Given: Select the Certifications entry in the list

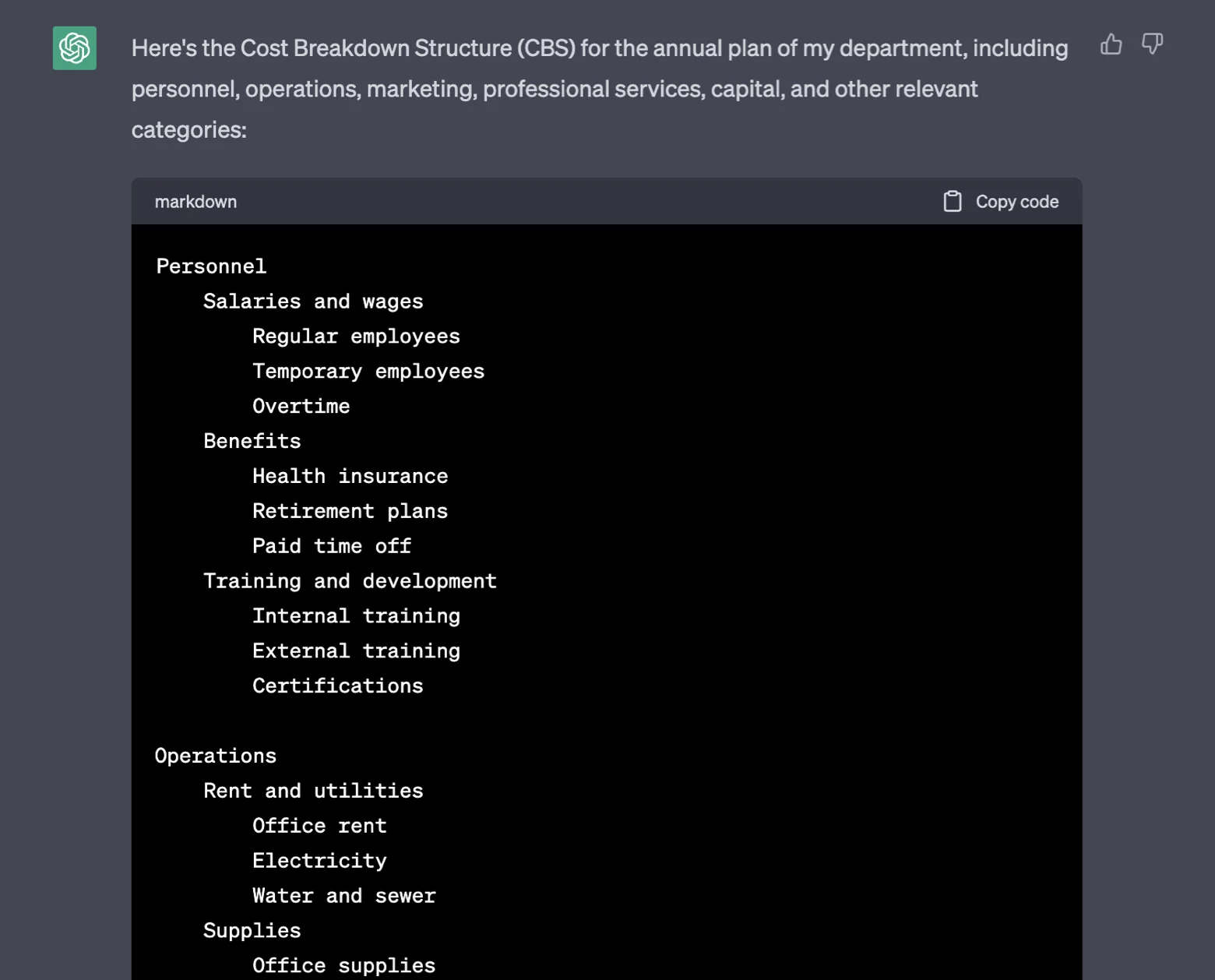Looking at the screenshot, I should tap(338, 686).
